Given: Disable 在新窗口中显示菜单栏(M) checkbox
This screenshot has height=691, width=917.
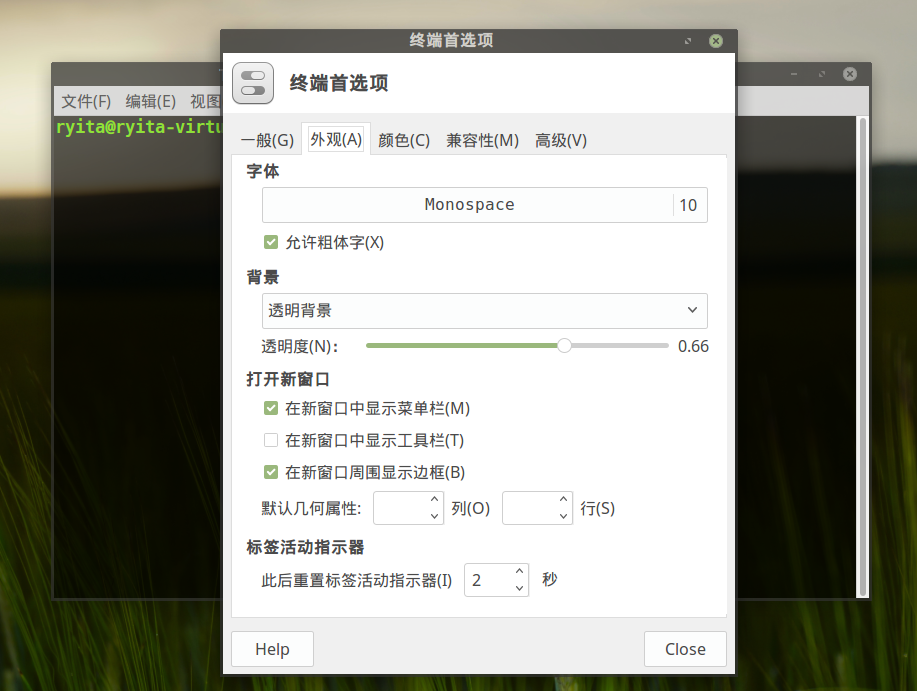Looking at the screenshot, I should pyautogui.click(x=271, y=408).
